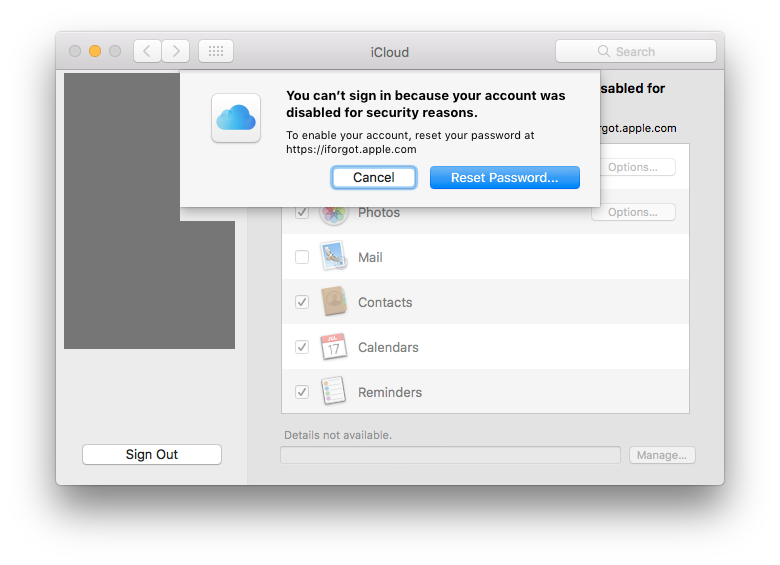The width and height of the screenshot is (780, 565).
Task: Click the Reminders list icon
Action: tap(333, 391)
